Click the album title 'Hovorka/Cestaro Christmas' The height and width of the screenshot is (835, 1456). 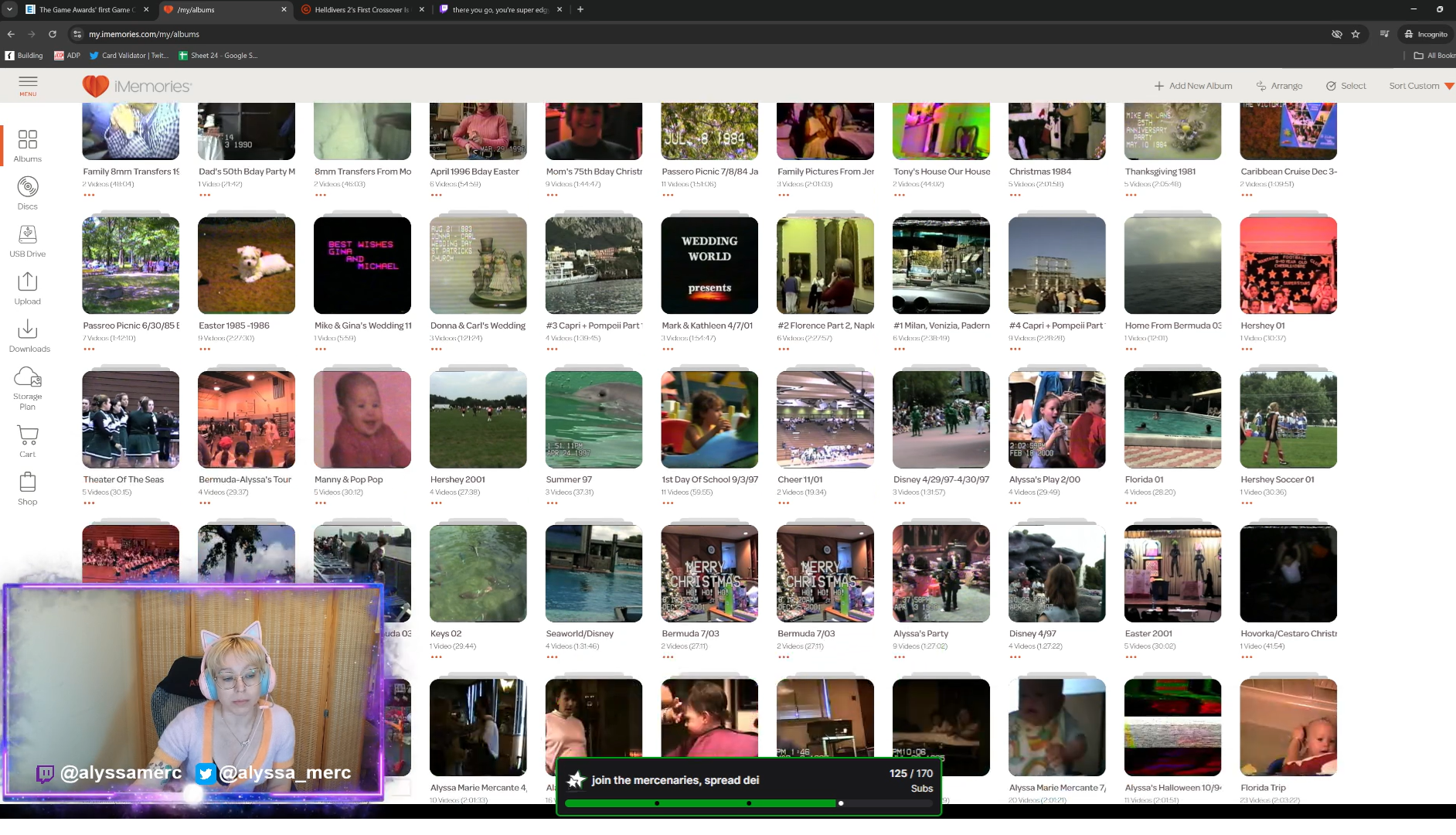(x=1288, y=633)
